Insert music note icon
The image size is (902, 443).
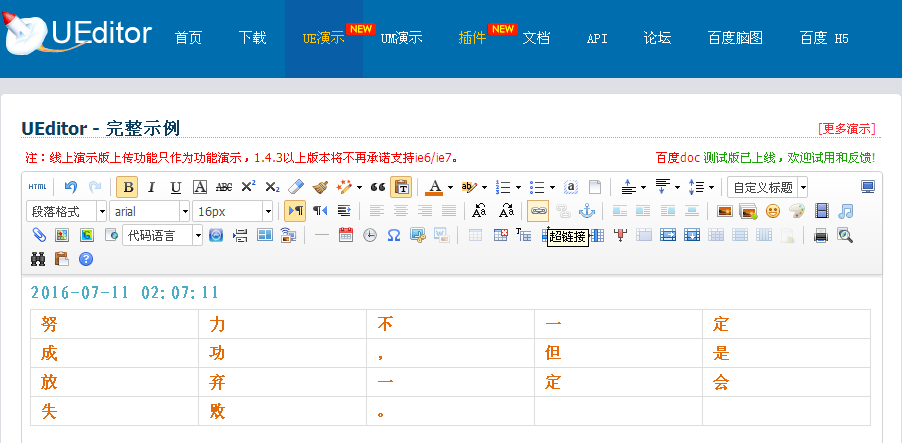click(x=846, y=211)
